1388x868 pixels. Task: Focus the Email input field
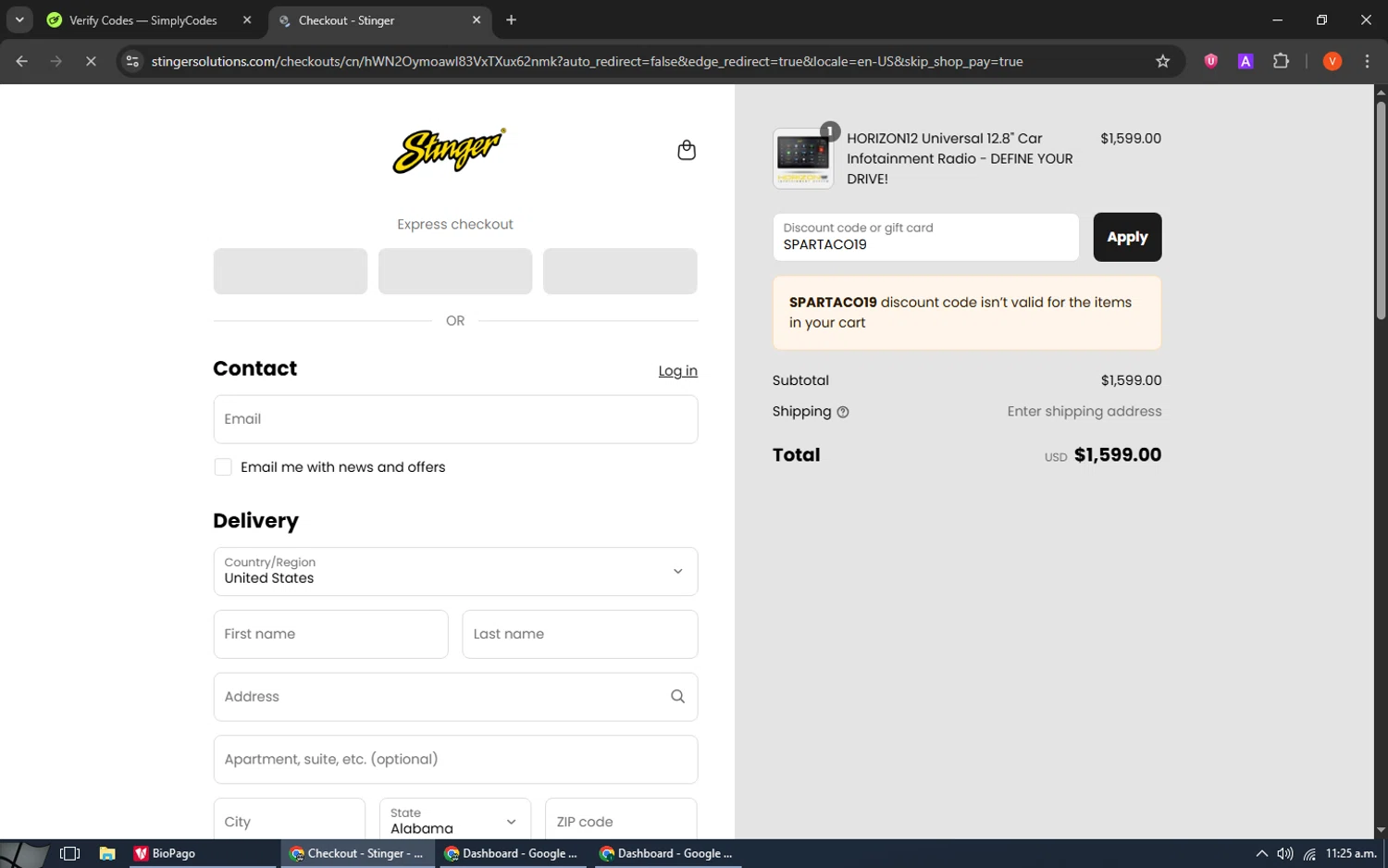click(455, 419)
